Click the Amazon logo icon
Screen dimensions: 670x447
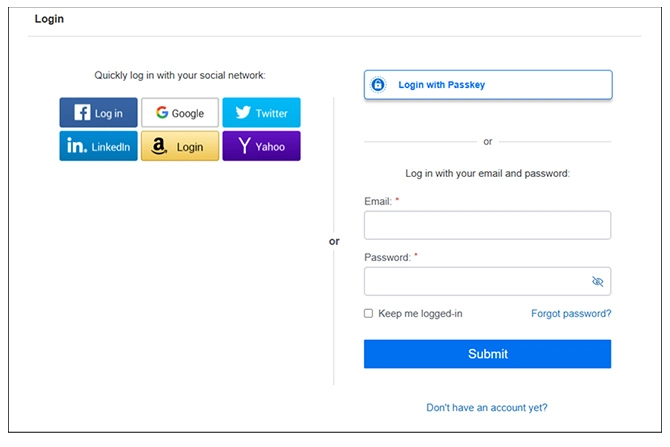[159, 146]
